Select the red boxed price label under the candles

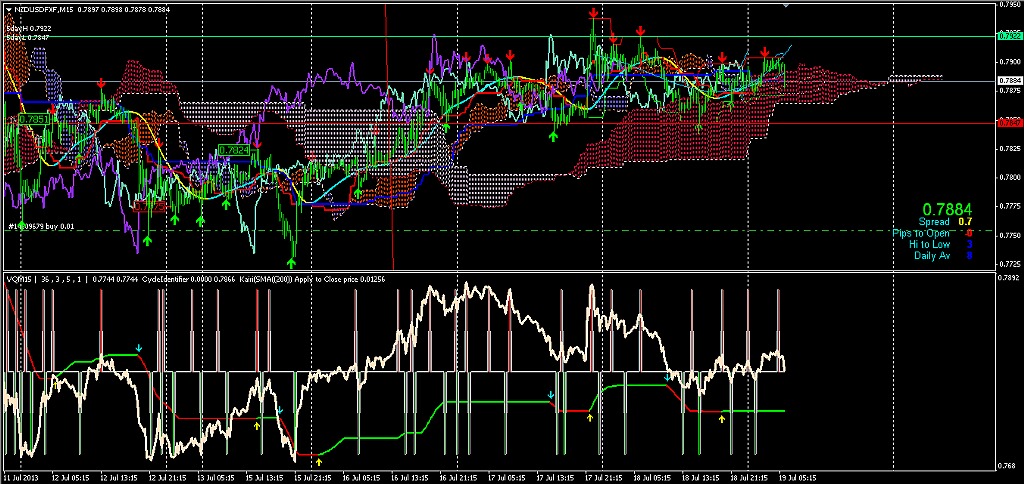(149, 206)
